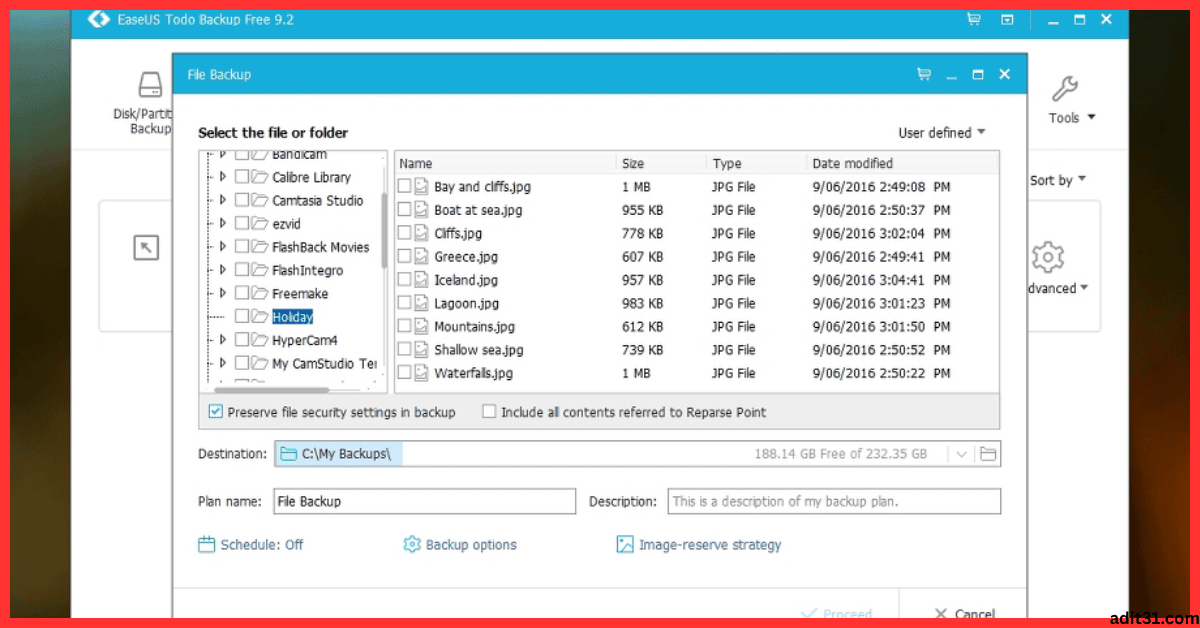Click the Disk/Partition Backup icon
The width and height of the screenshot is (1200, 628).
149,85
